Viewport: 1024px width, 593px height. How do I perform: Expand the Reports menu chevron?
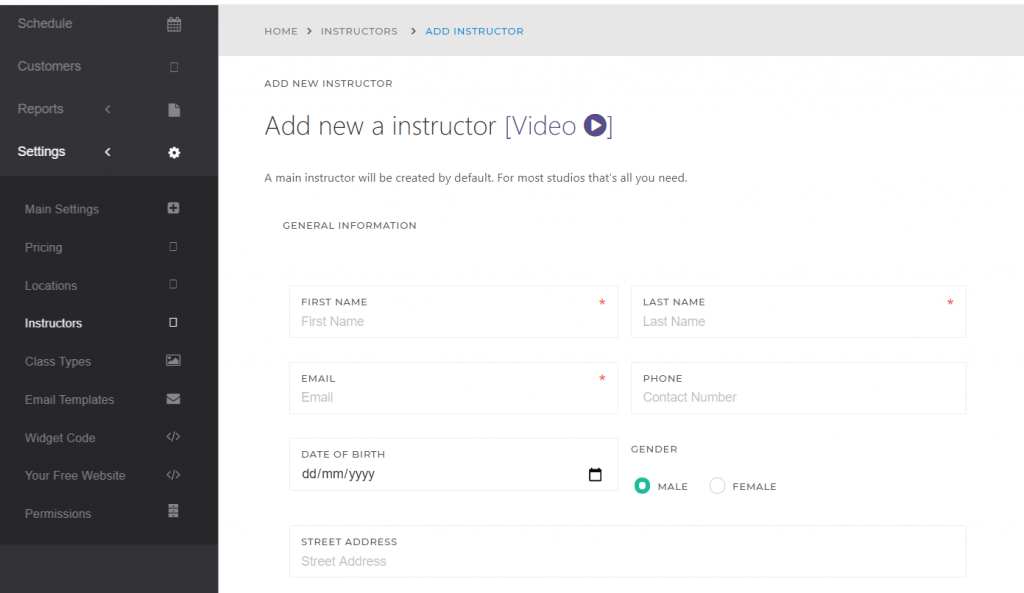[107, 109]
